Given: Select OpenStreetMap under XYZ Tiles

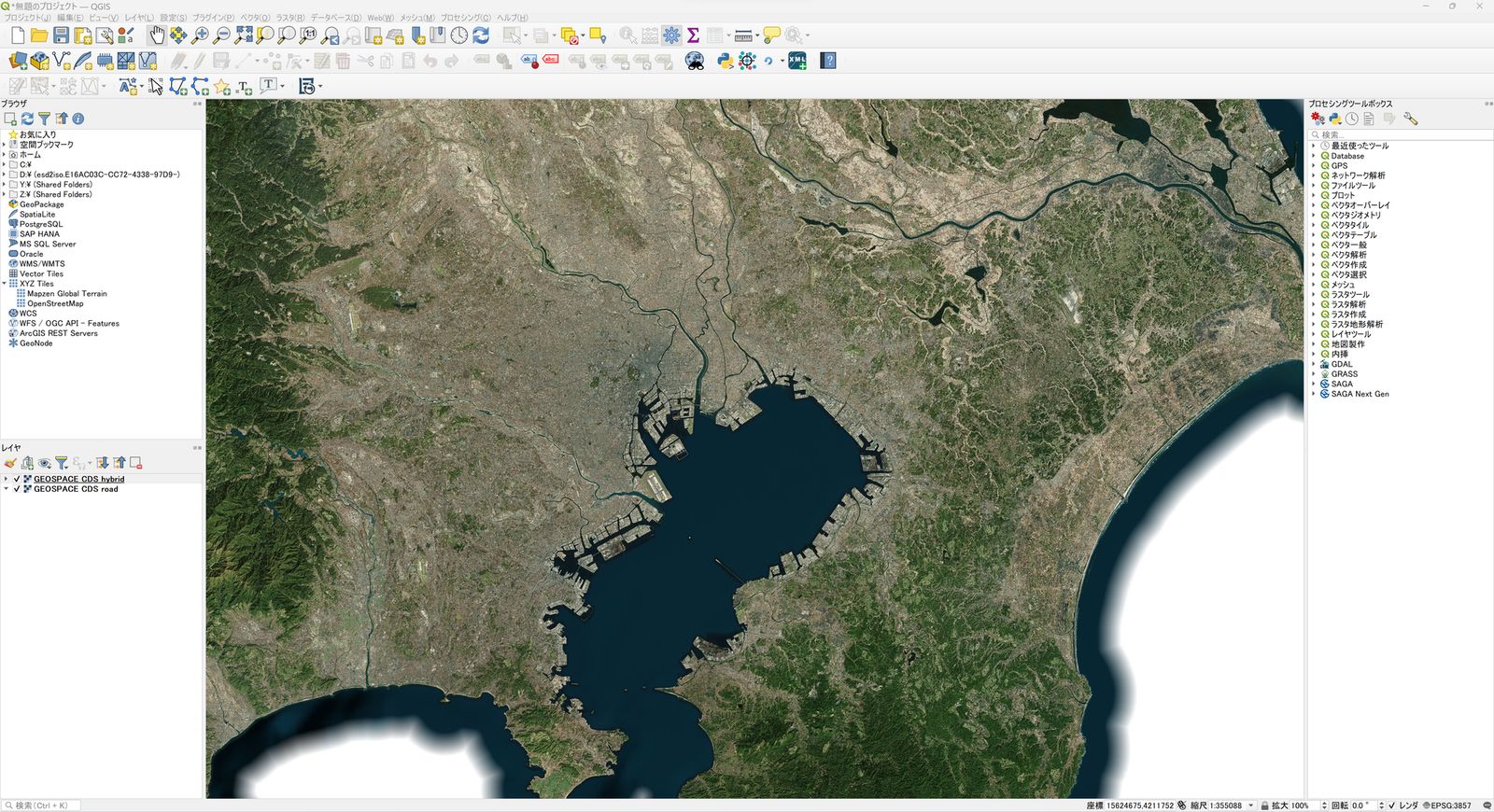Looking at the screenshot, I should pyautogui.click(x=55, y=303).
